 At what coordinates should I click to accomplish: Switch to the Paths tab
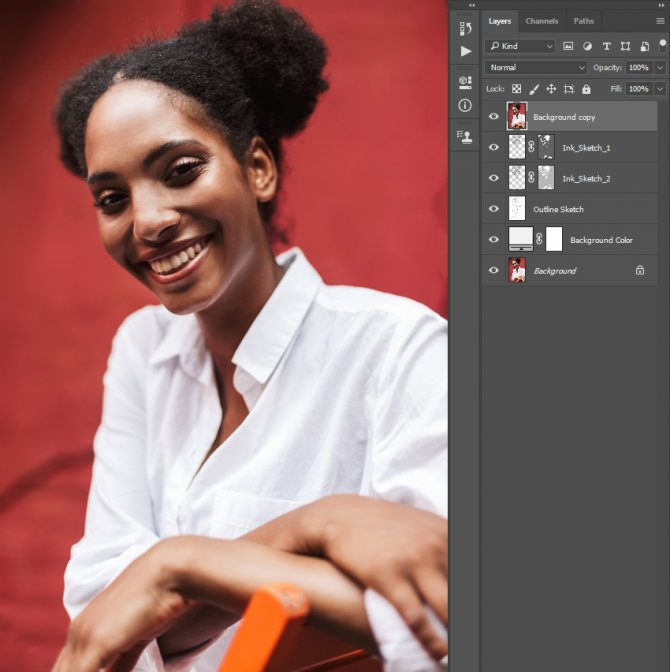coord(583,21)
